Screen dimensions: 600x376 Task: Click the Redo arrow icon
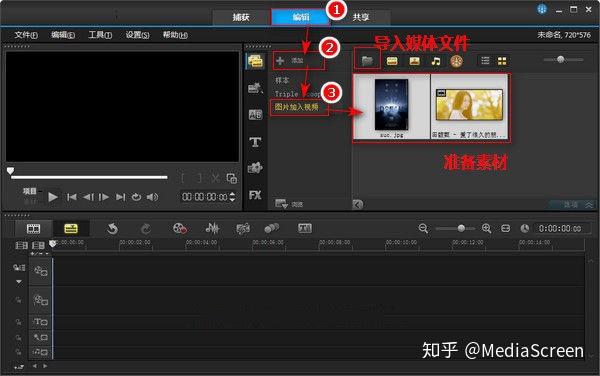(145, 229)
